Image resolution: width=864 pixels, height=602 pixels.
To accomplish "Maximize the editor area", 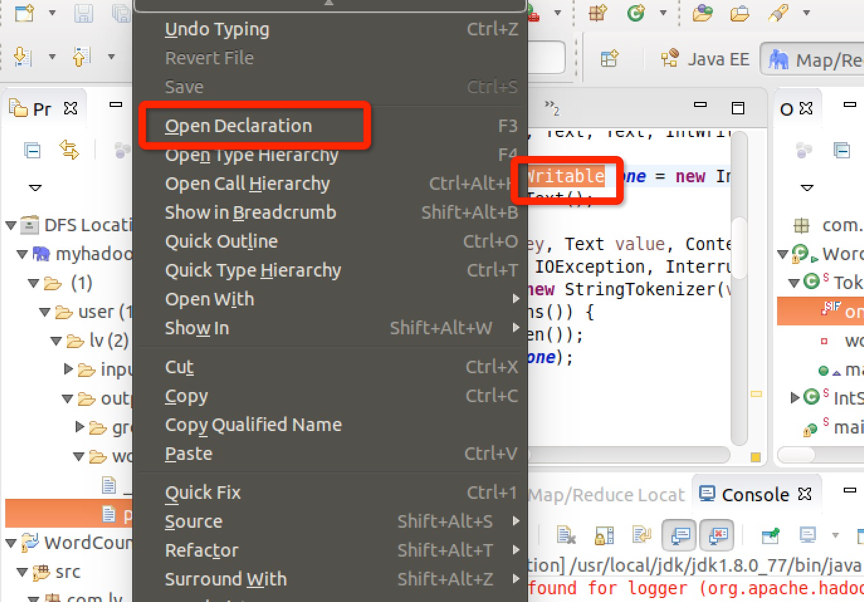I will [738, 108].
